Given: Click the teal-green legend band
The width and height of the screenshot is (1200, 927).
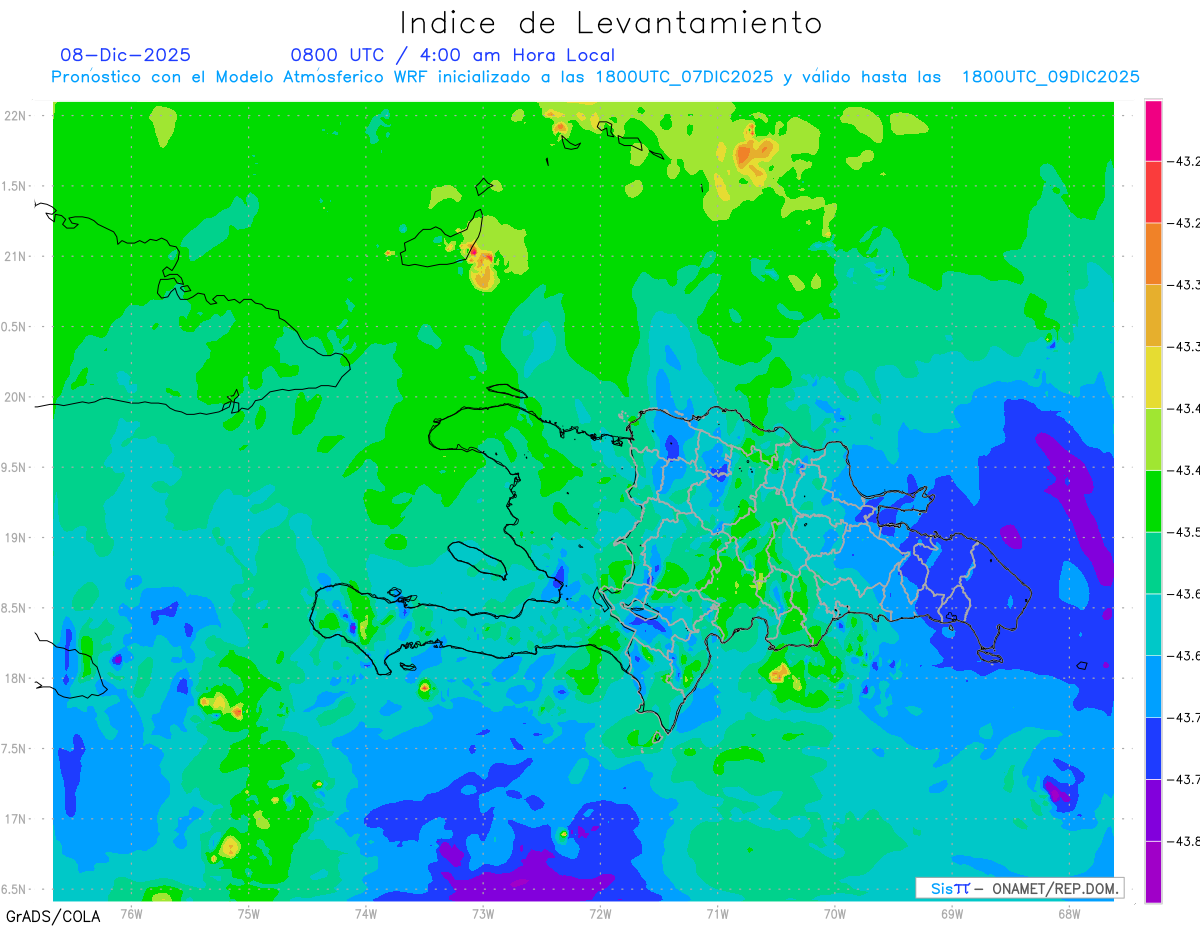Looking at the screenshot, I should [1153, 563].
